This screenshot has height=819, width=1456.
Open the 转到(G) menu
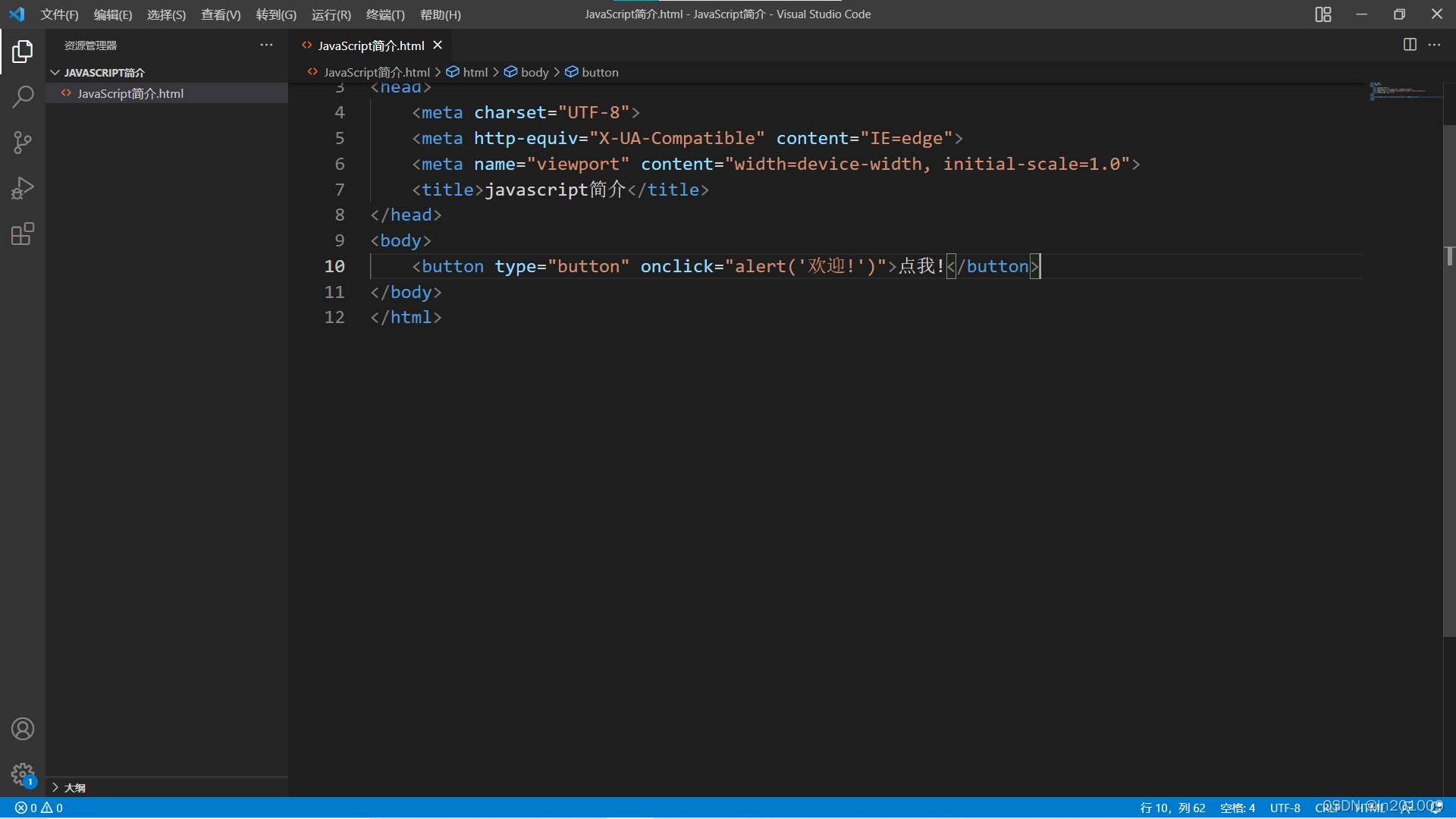click(276, 14)
